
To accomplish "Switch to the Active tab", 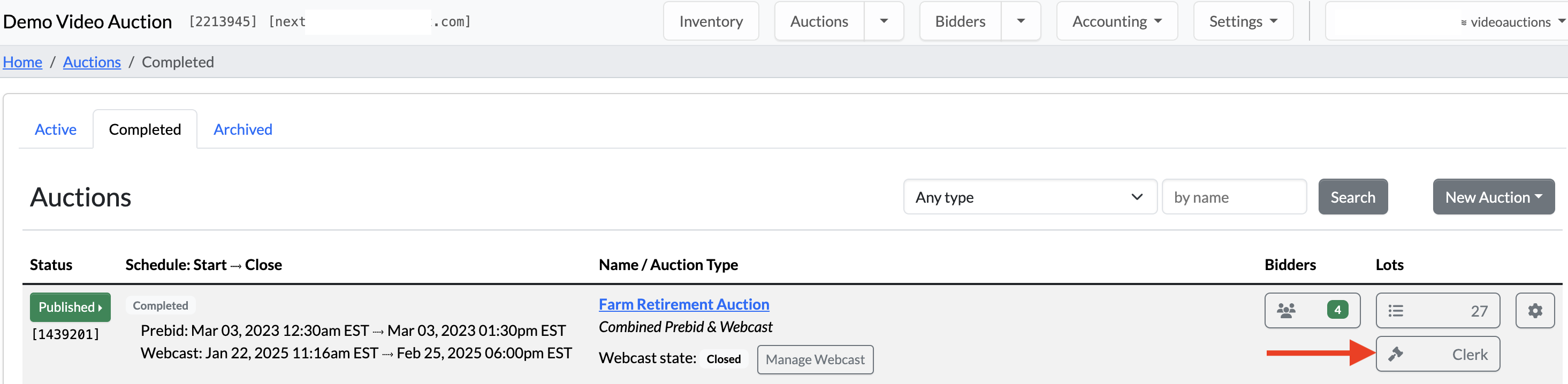I will pos(56,129).
